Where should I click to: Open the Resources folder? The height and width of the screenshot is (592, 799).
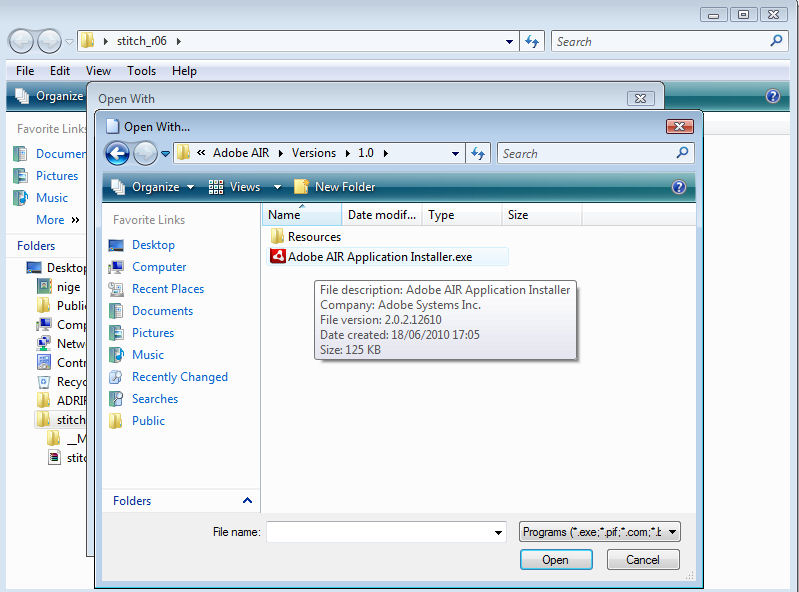point(314,237)
